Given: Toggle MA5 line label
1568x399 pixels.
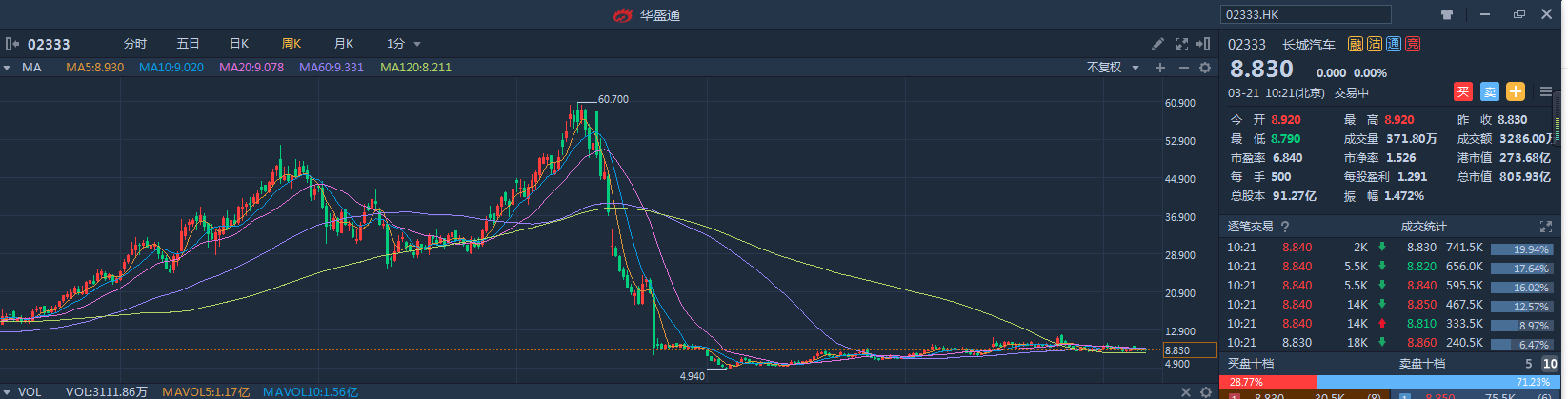Looking at the screenshot, I should click(x=95, y=68).
